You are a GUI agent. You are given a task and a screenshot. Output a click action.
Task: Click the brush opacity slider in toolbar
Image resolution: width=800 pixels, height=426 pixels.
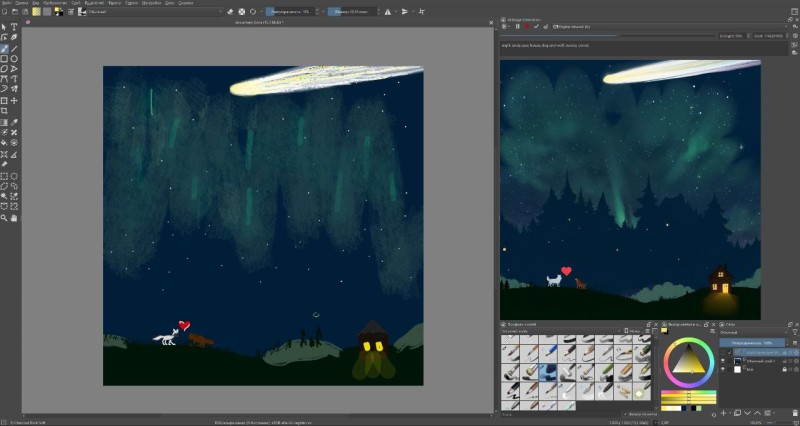291,12
